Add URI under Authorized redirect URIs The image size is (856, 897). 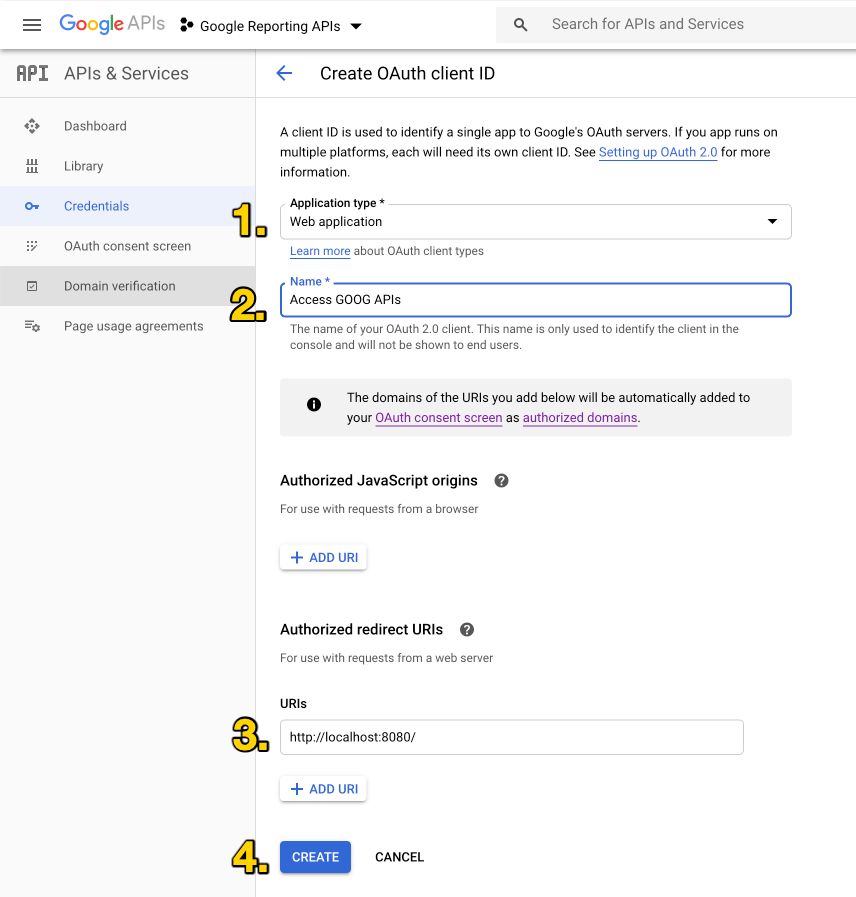[x=323, y=789]
